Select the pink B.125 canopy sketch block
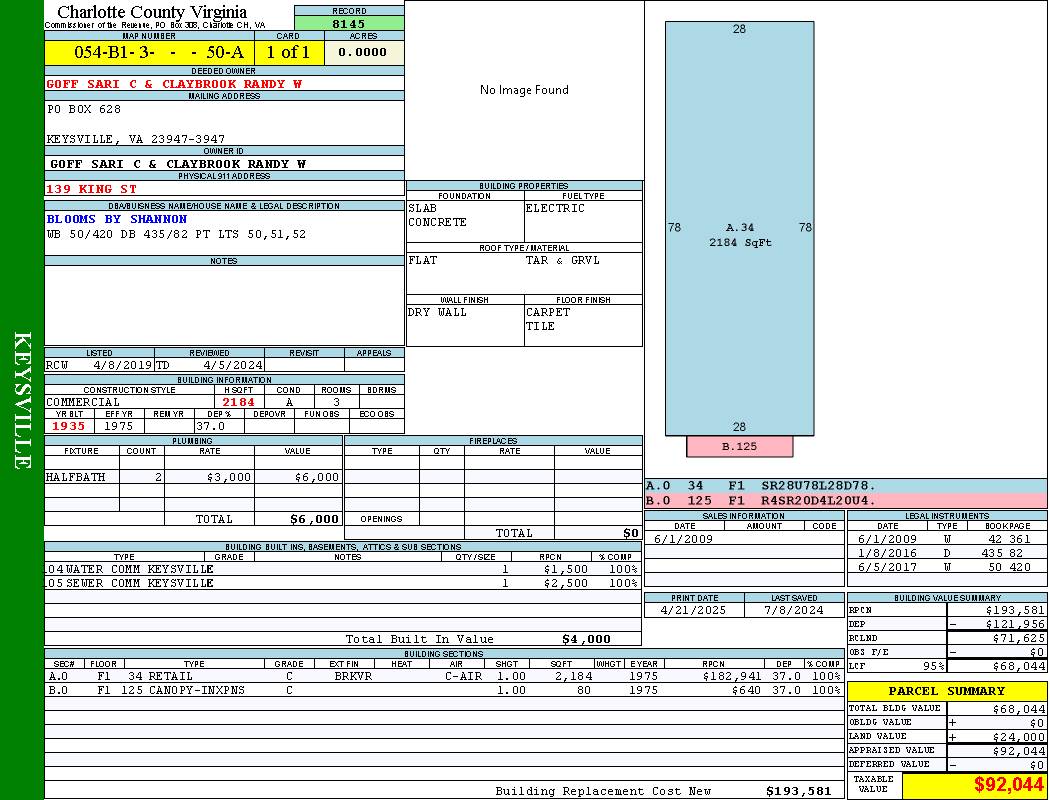The image size is (1050, 800). pos(739,446)
